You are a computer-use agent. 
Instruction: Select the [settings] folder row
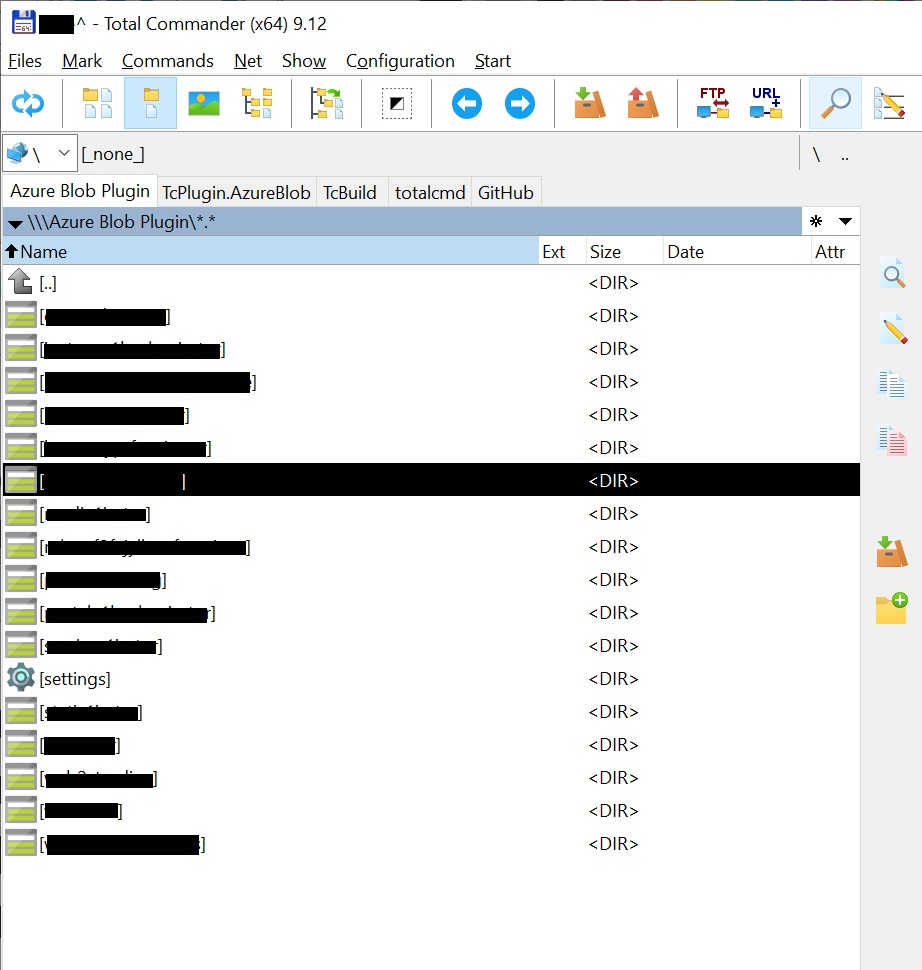(431, 679)
